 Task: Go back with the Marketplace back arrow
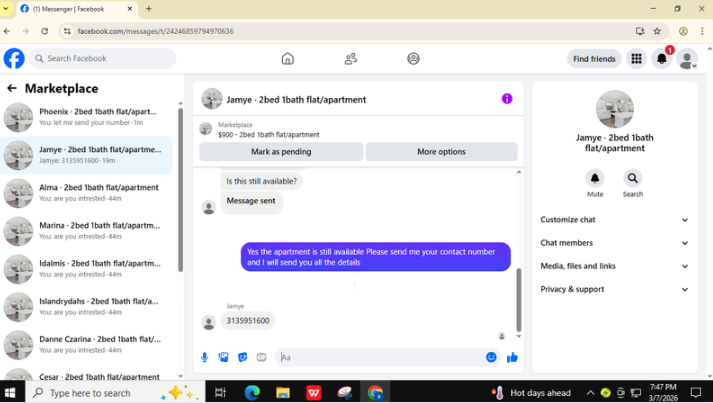12,88
